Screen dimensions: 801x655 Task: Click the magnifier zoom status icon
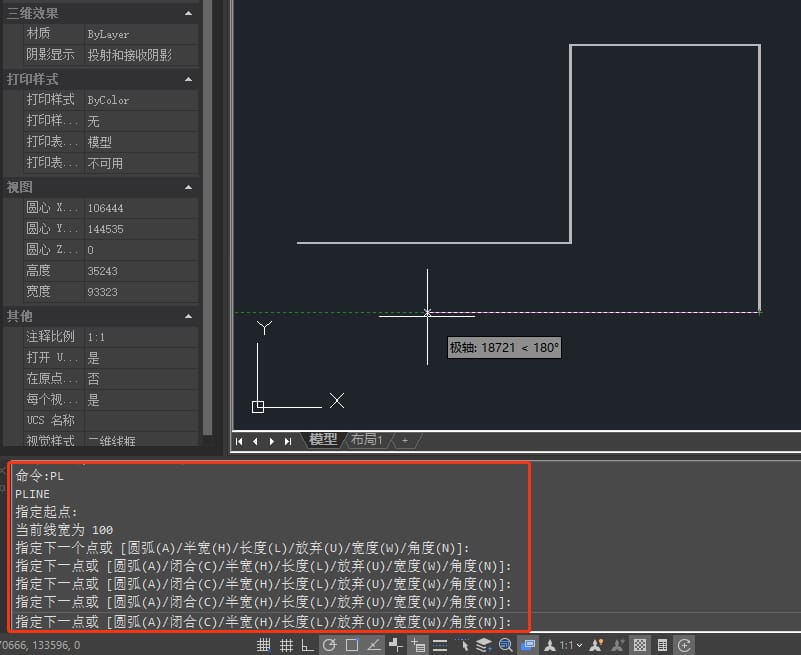point(506,645)
